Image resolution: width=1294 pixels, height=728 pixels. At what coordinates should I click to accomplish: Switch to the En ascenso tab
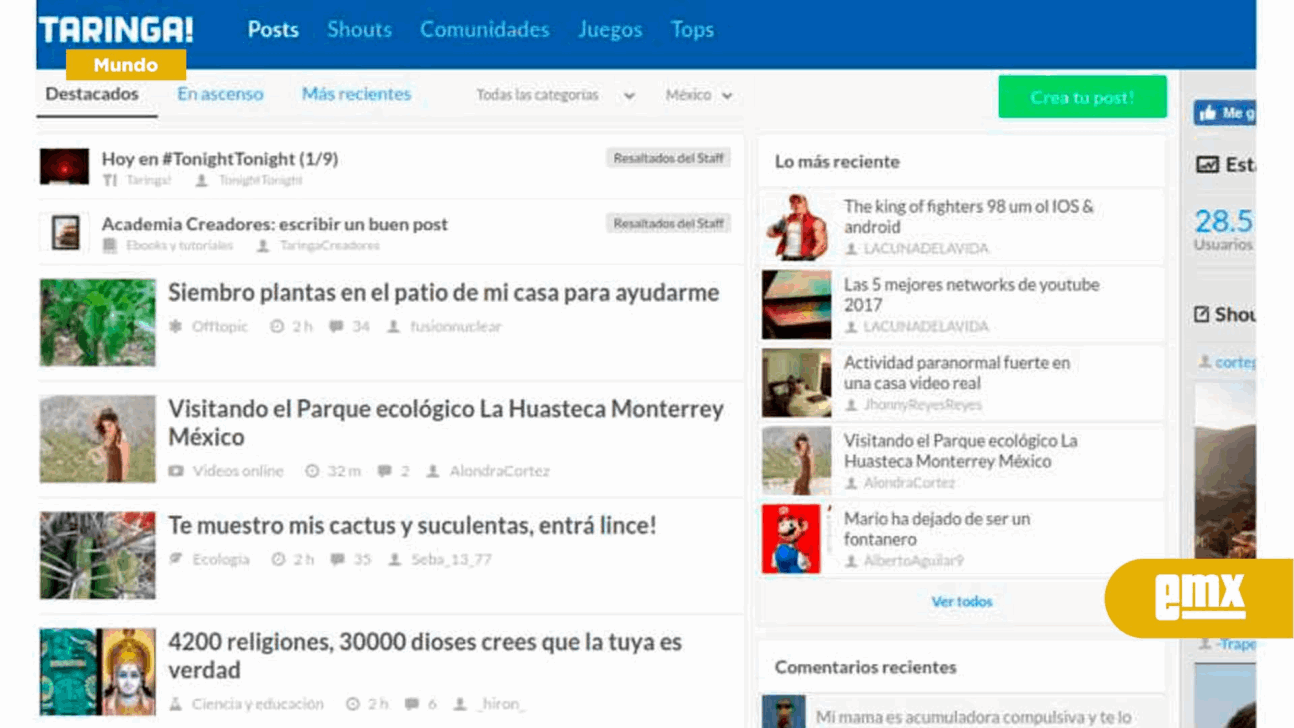pyautogui.click(x=220, y=94)
